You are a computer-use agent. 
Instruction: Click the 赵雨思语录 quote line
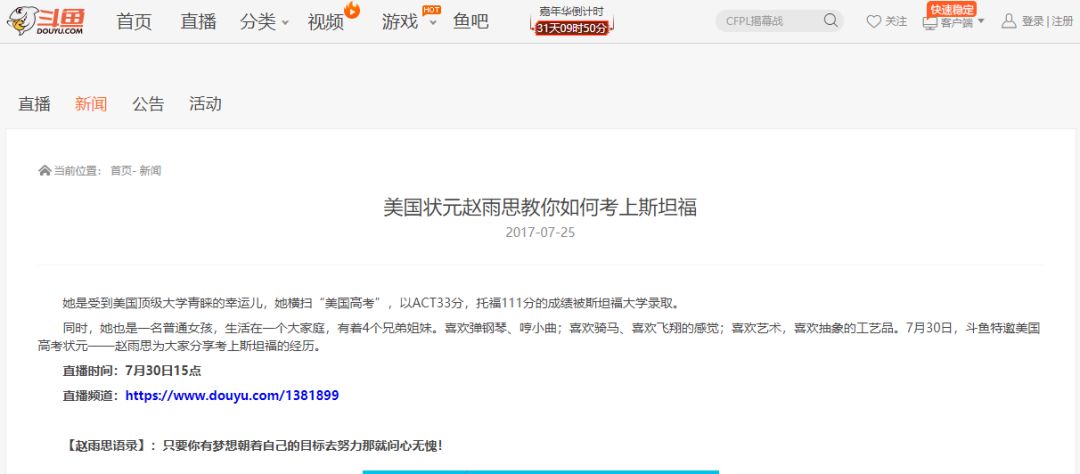click(252, 445)
